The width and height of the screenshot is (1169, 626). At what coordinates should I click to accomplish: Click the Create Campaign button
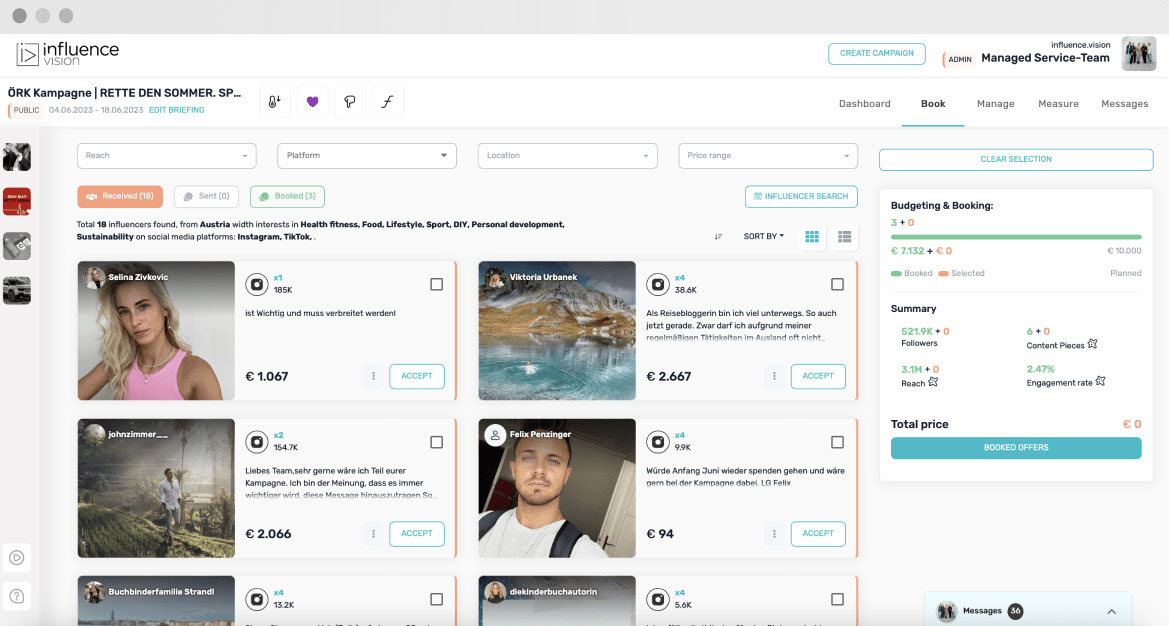coord(876,54)
